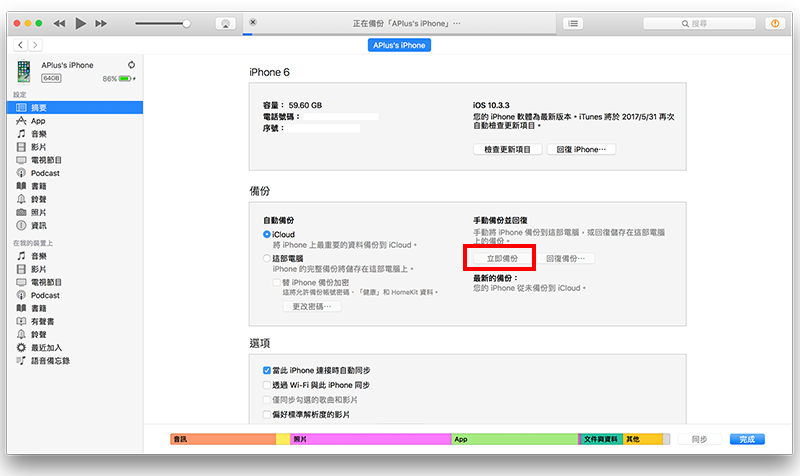Click the play button
The width and height of the screenshot is (800, 476).
pyautogui.click(x=81, y=23)
